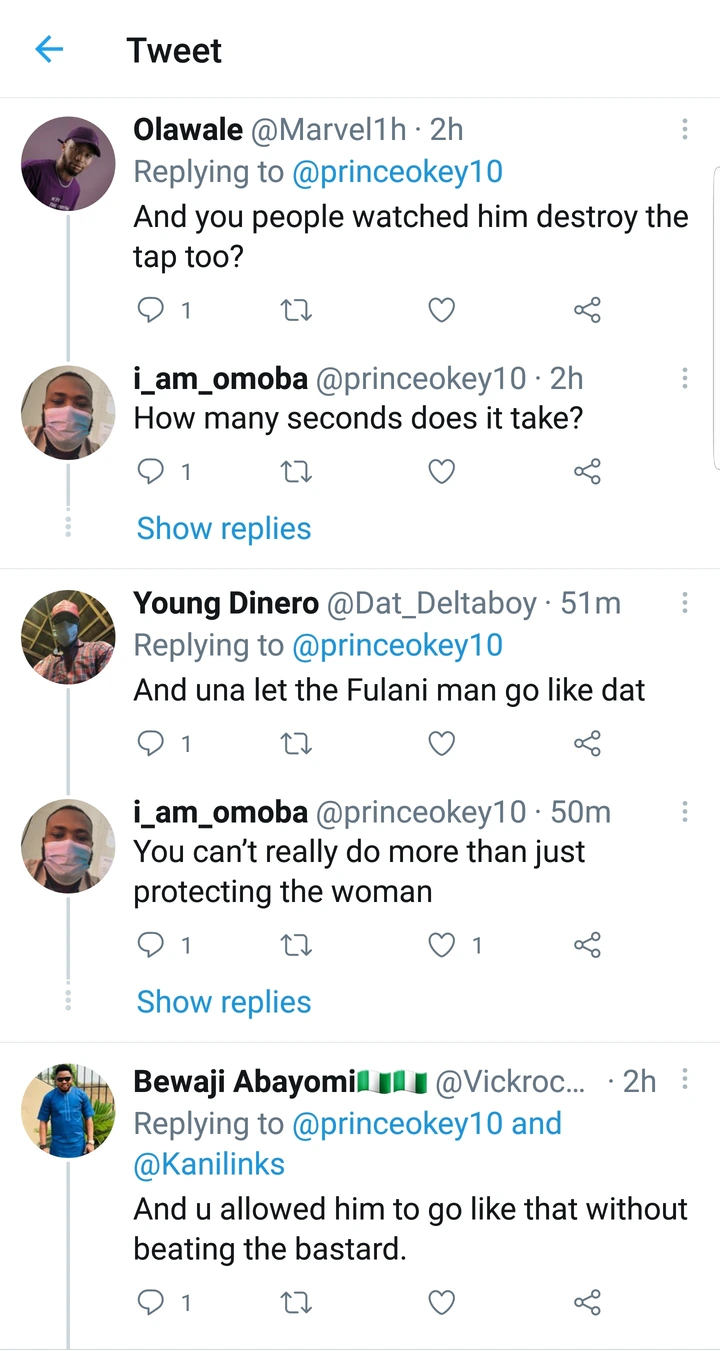Like Young Dinero's Fulani man tweet
This screenshot has width=720, height=1351.
click(441, 743)
